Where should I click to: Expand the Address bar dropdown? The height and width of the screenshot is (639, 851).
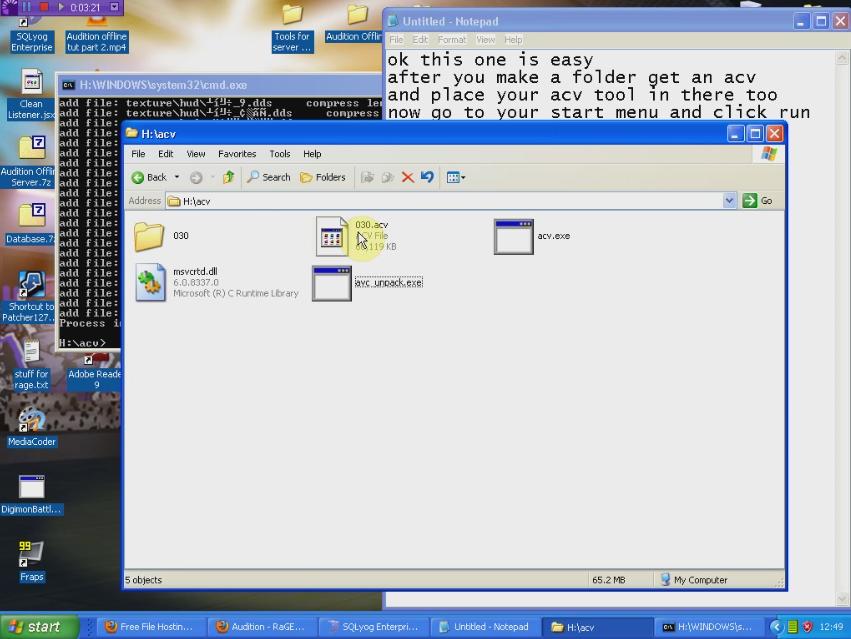(729, 200)
